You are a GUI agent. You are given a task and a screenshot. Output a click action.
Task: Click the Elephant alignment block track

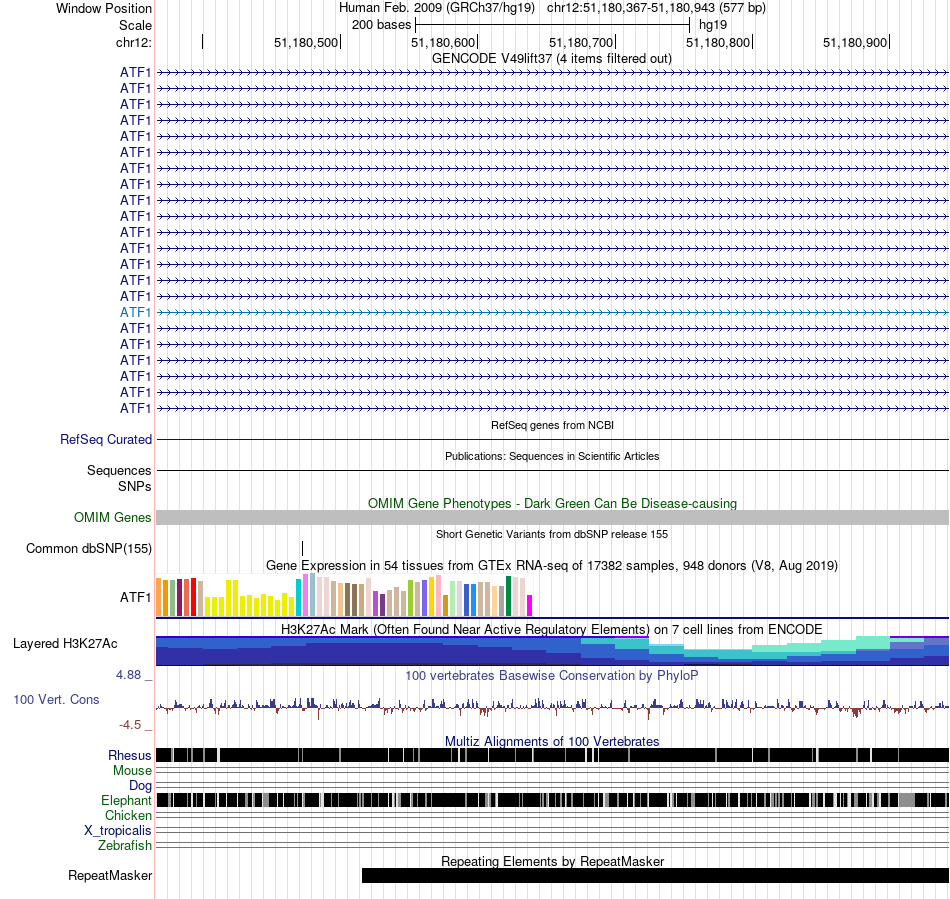coord(552,800)
